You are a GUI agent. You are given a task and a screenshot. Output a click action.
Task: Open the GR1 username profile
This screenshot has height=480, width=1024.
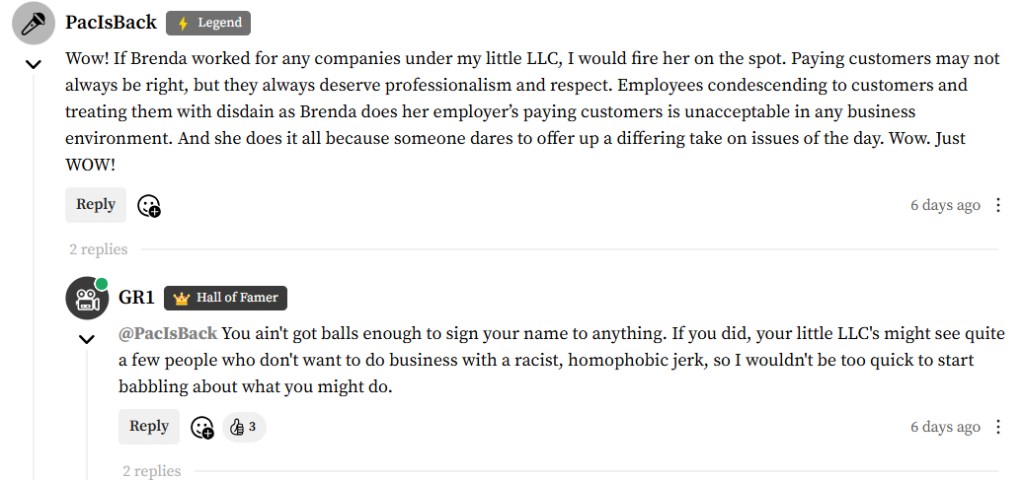click(135, 297)
